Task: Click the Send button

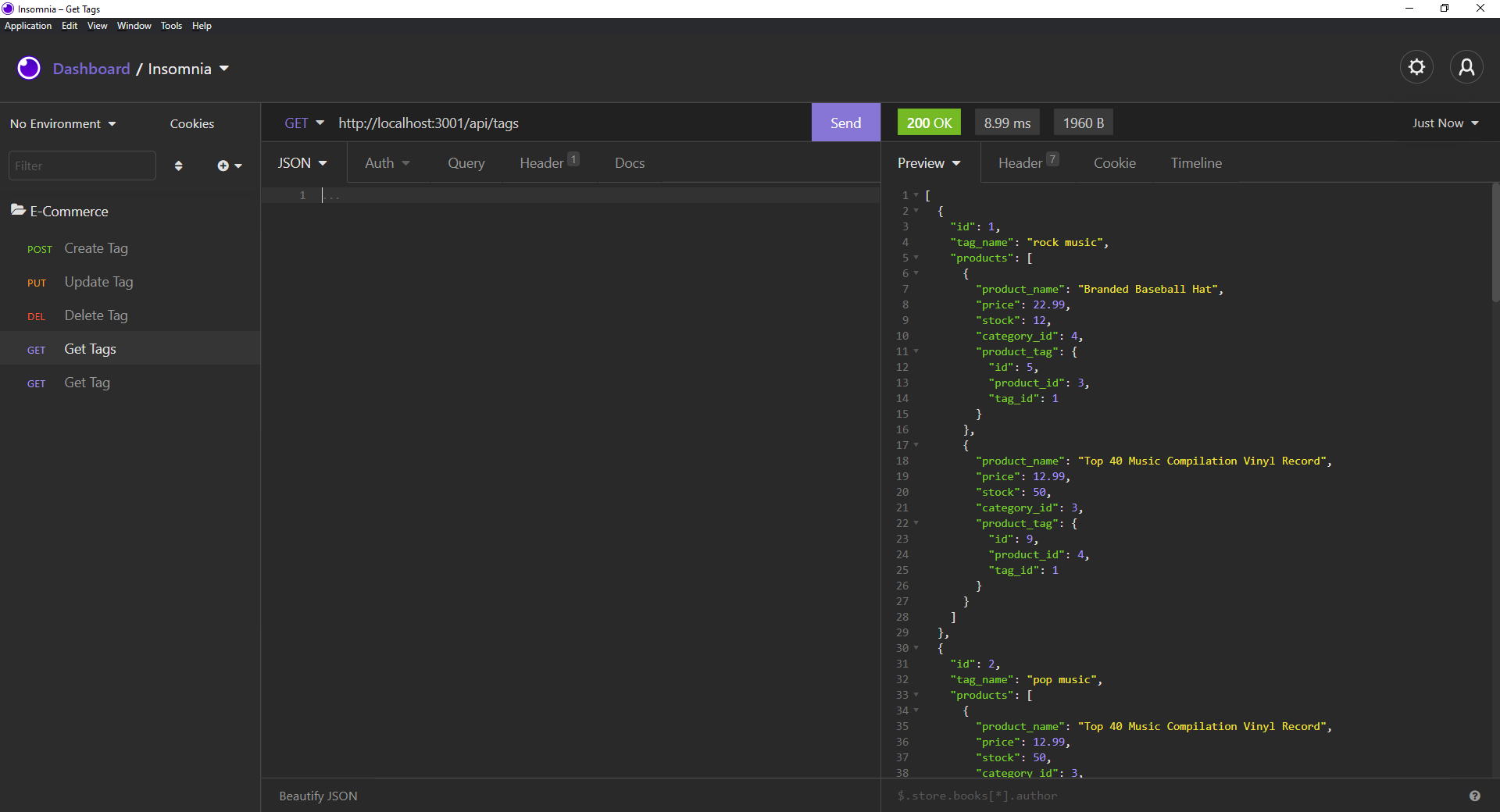Action: point(845,123)
